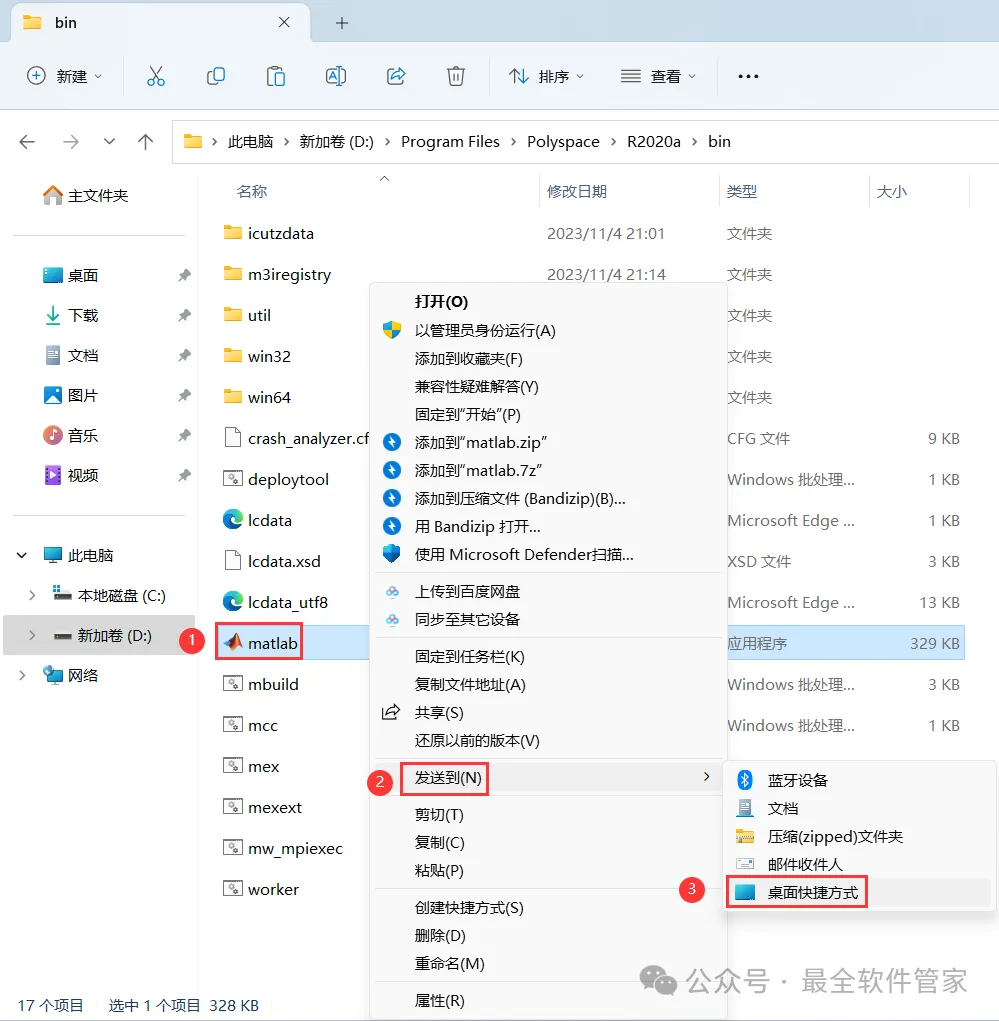The width and height of the screenshot is (999, 1021).
Task: Expand the 本地磁盘 (C:) tree node
Action: 32,595
